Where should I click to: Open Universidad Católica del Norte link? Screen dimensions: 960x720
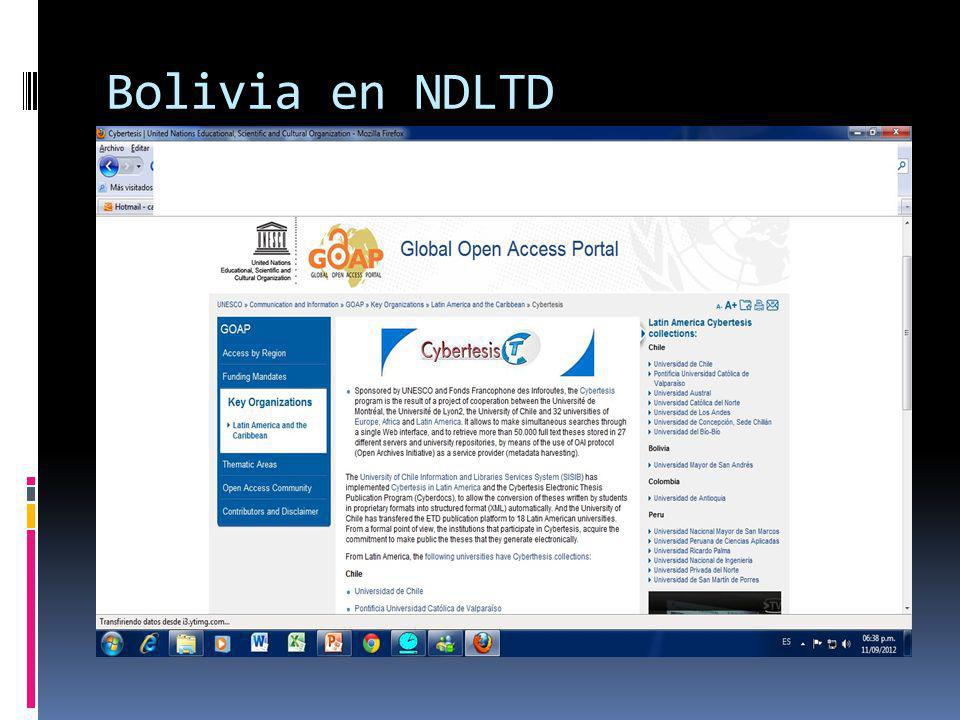coord(697,403)
